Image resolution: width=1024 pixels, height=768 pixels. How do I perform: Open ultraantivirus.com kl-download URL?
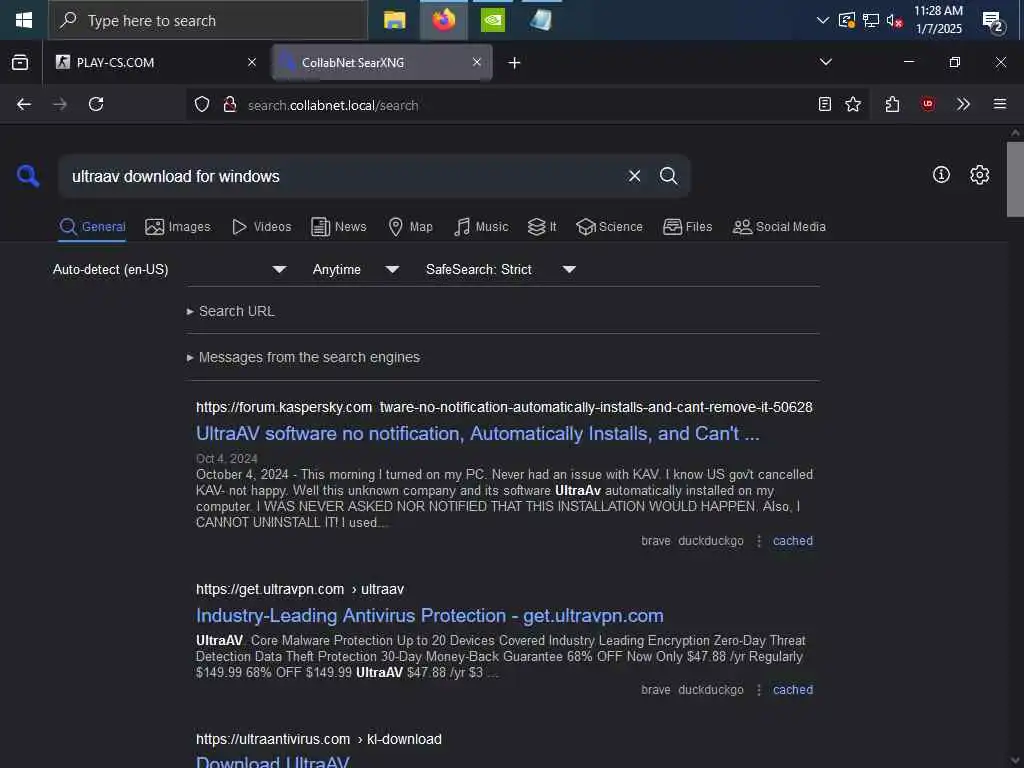coord(319,739)
